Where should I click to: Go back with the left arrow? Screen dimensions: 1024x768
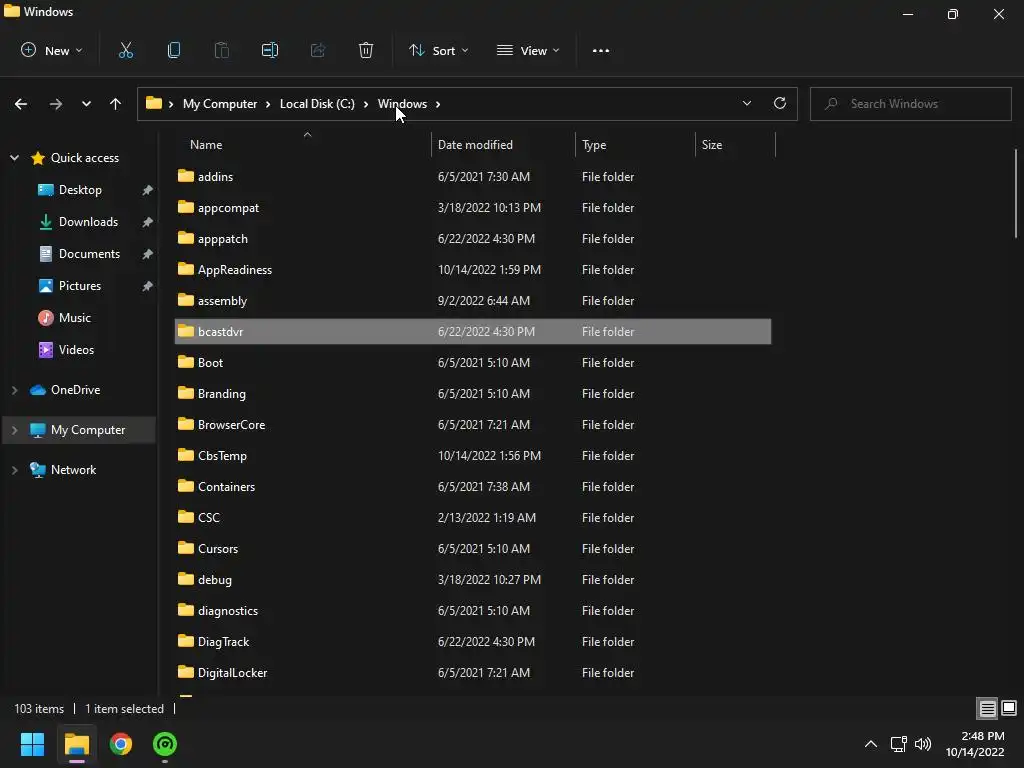(21, 104)
